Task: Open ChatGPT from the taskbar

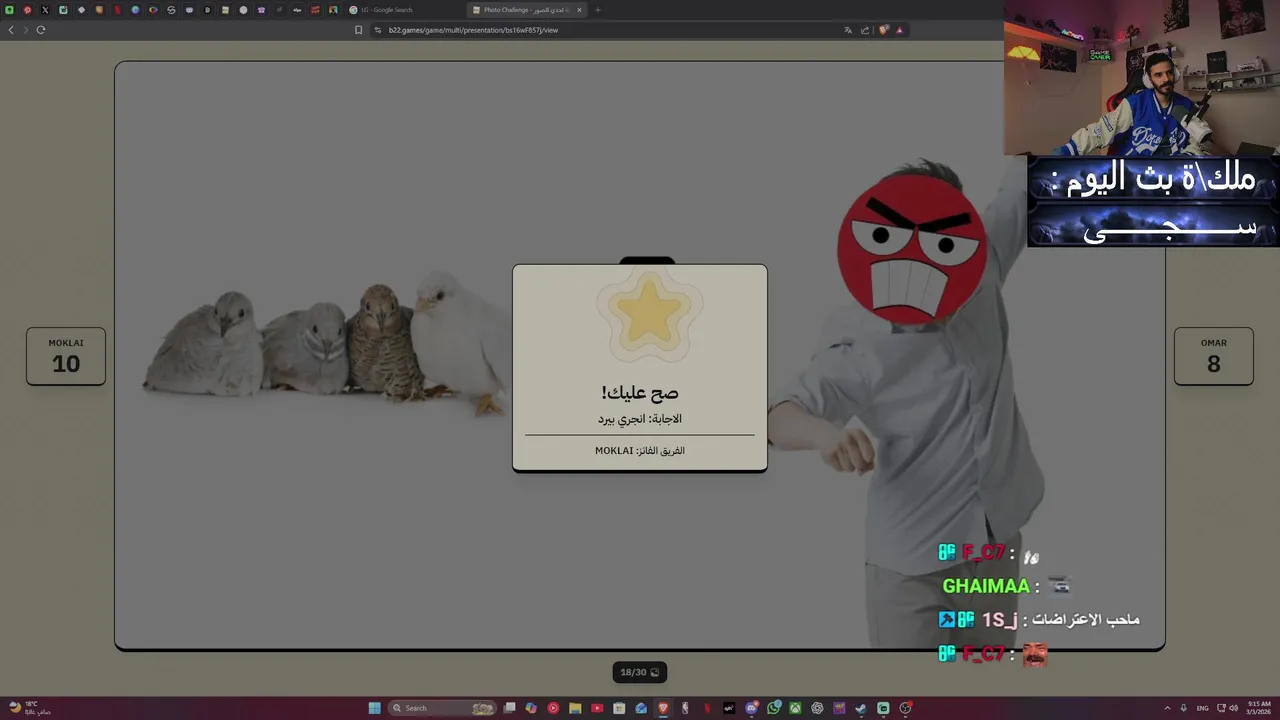Action: 817,708
